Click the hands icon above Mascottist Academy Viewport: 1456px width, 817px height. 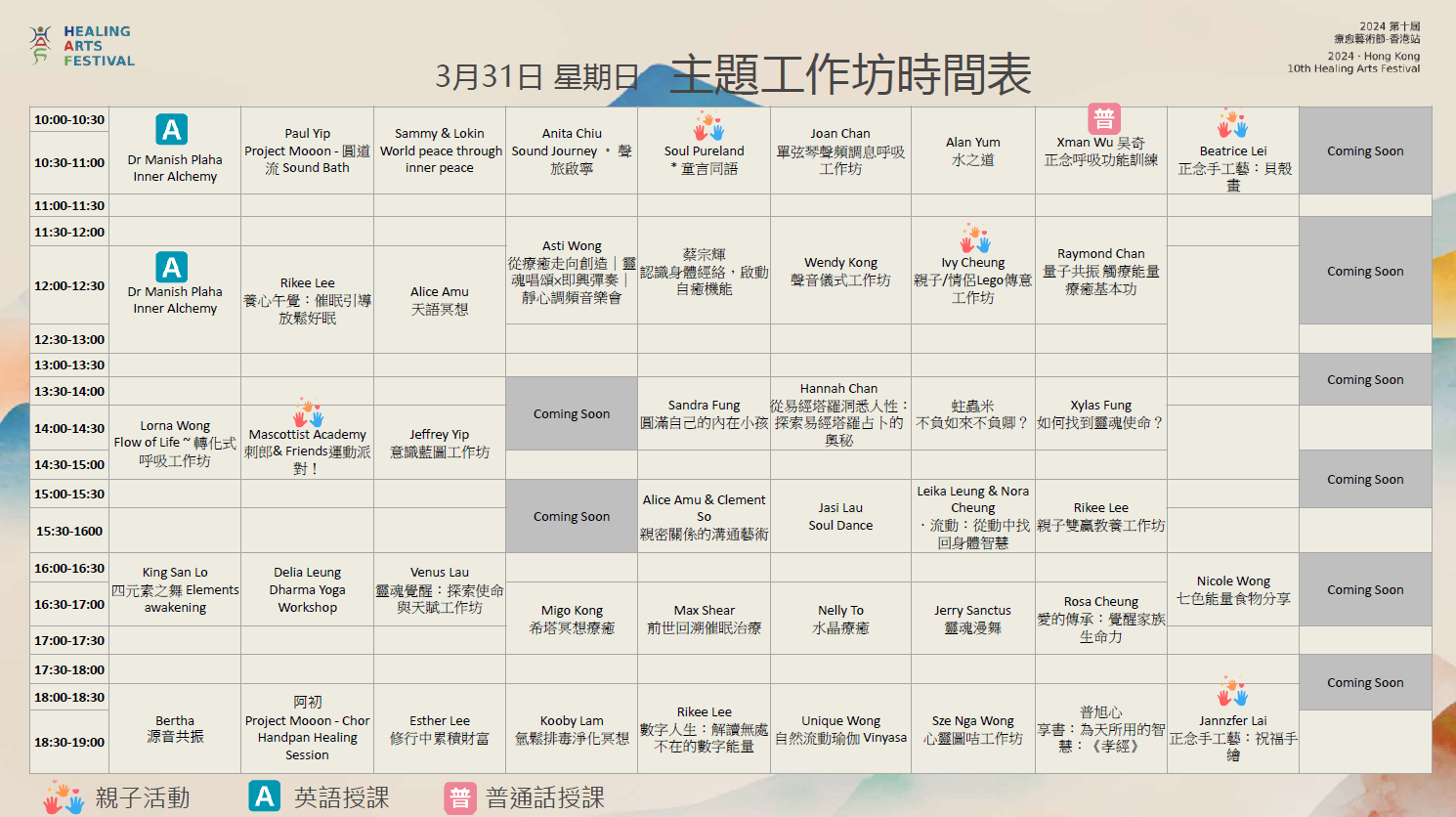pyautogui.click(x=308, y=413)
